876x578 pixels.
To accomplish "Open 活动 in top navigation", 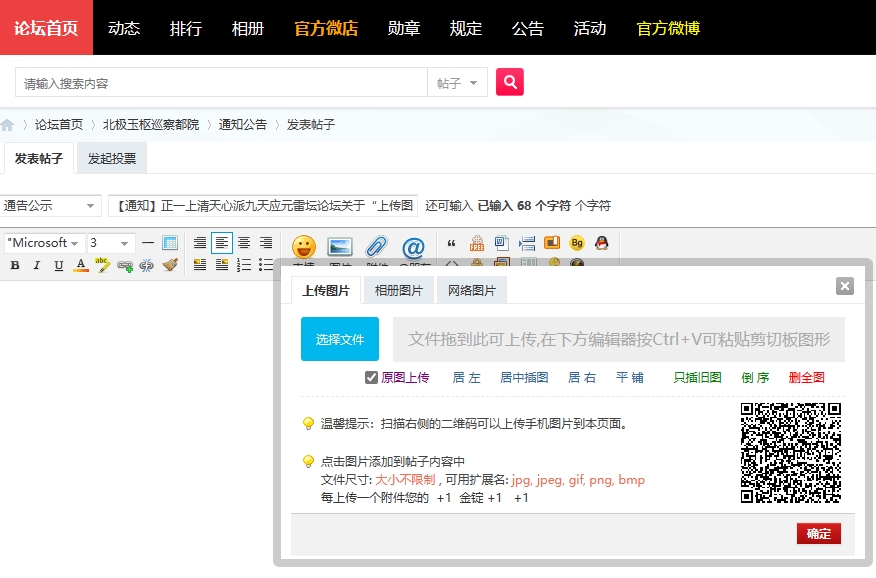I will 589,28.
